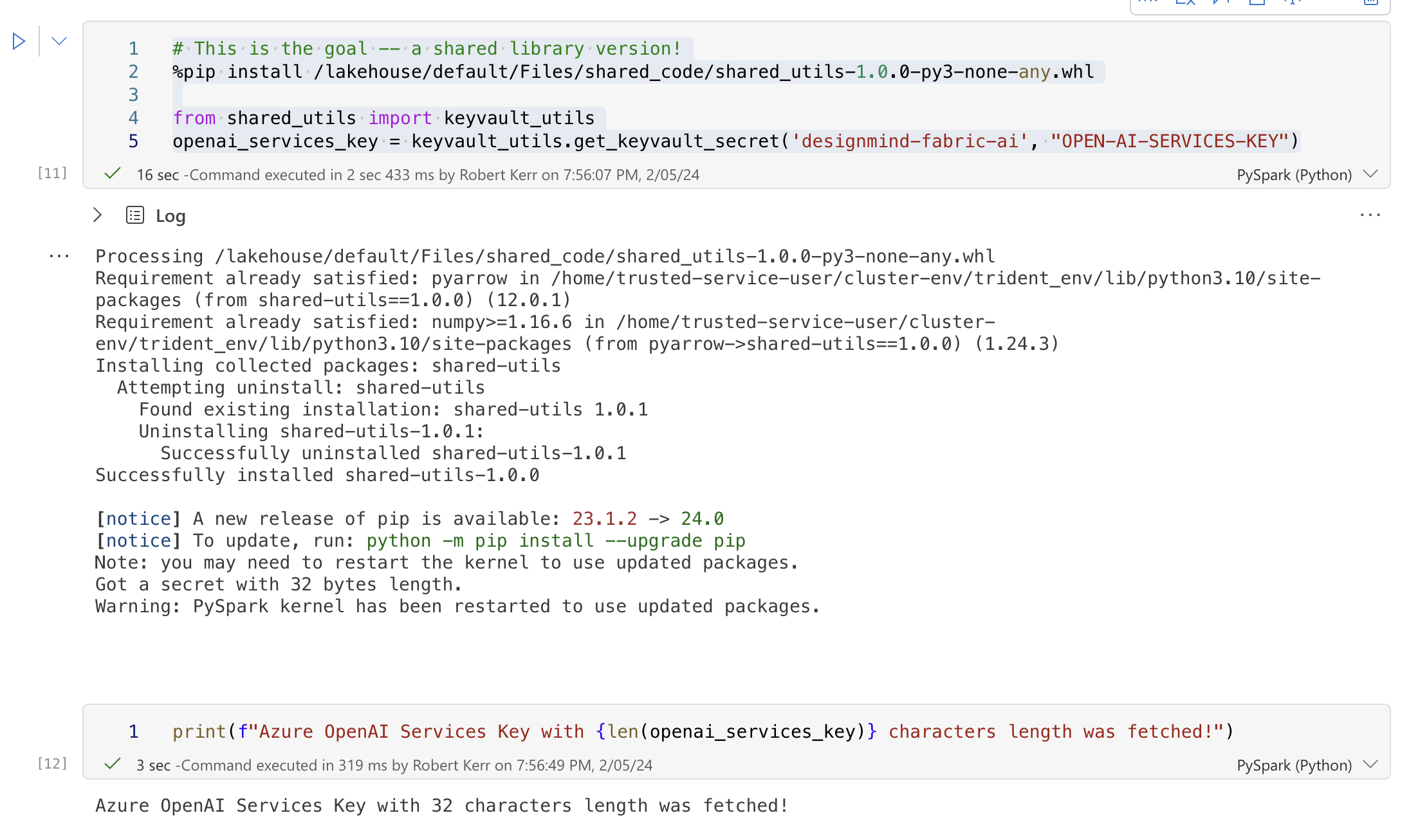The image size is (1409, 840).
Task: Click green success checkmark on the 16 sec cell
Action: click(x=113, y=174)
